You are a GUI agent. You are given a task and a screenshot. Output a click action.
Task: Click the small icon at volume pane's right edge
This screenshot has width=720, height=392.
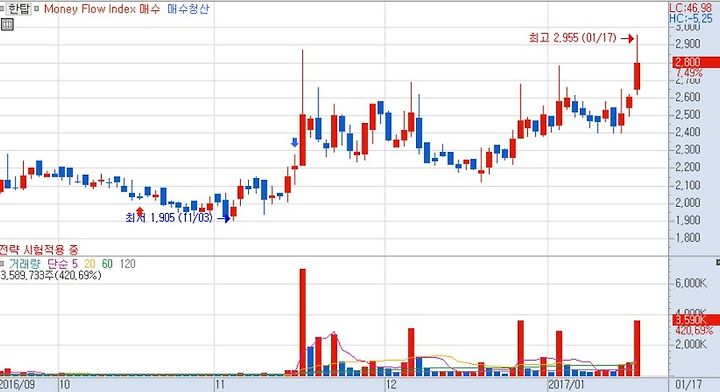[x=718, y=263]
